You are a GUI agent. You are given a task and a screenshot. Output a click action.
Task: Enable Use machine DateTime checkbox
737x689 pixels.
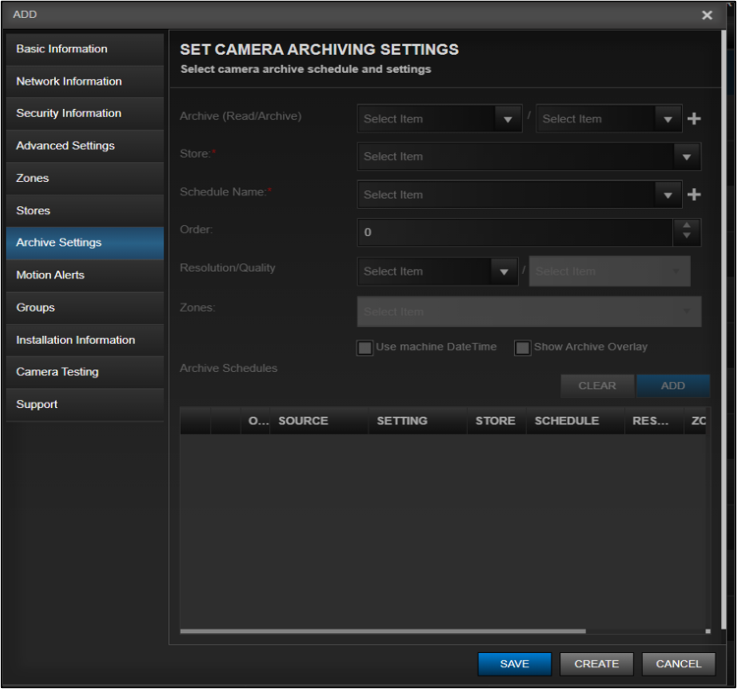365,347
